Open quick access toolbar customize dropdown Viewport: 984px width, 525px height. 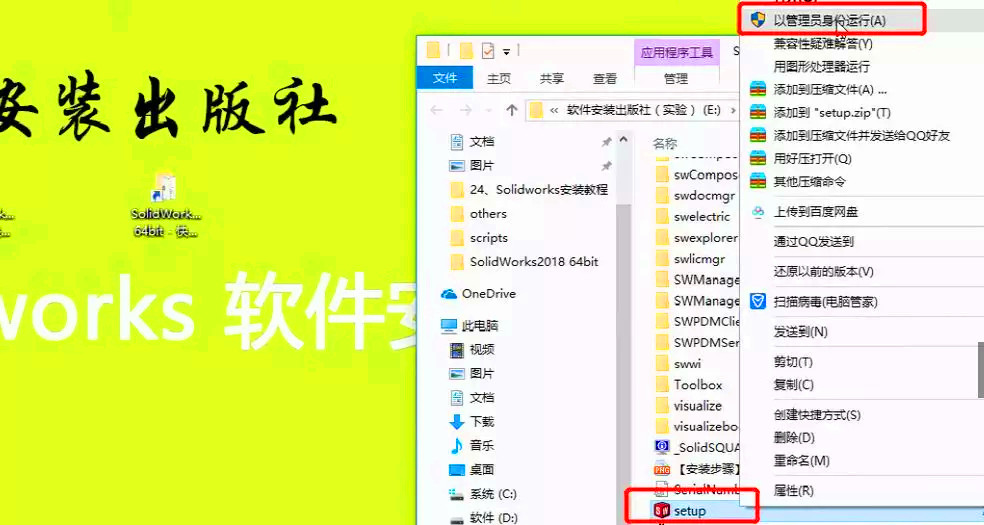coord(506,51)
